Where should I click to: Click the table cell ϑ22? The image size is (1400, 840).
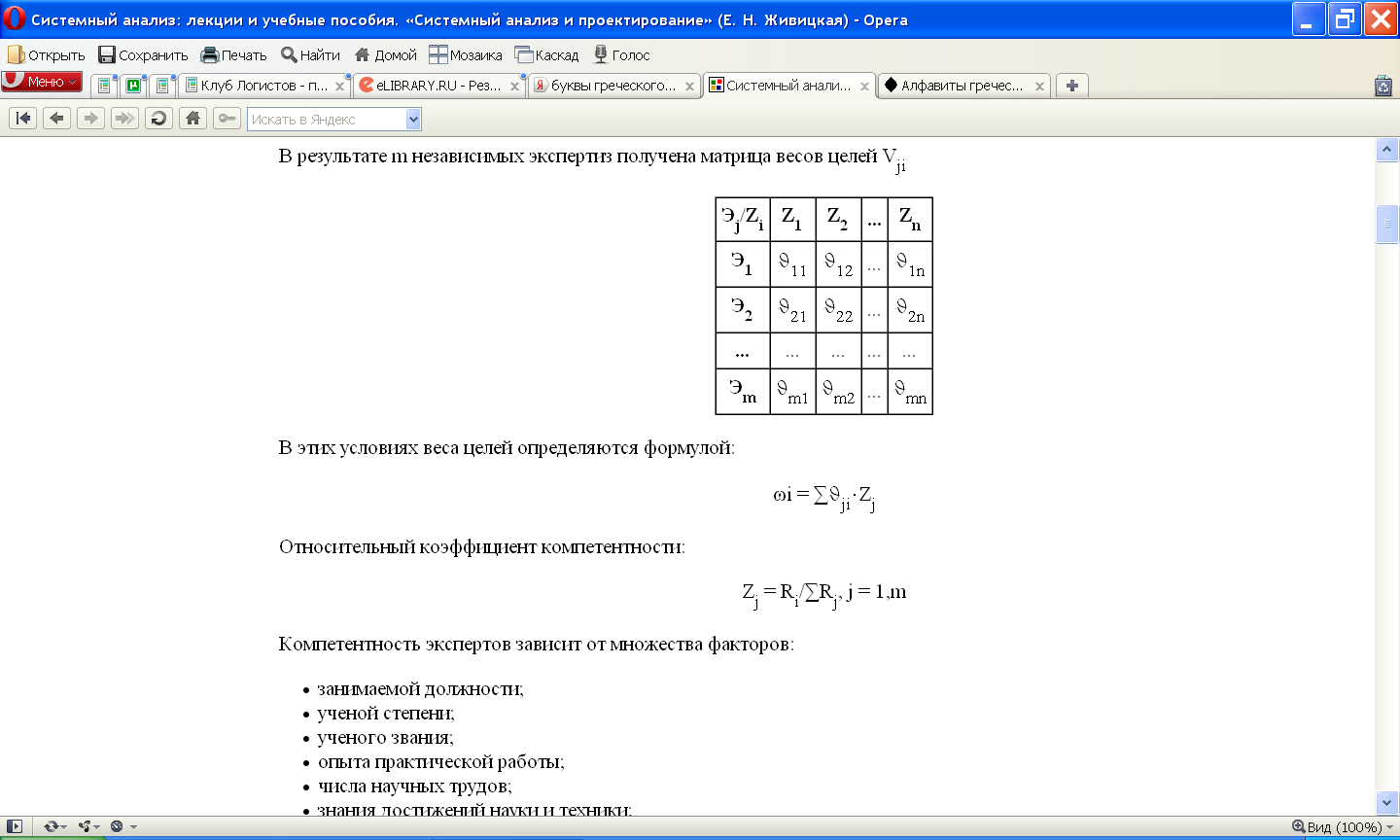838,309
